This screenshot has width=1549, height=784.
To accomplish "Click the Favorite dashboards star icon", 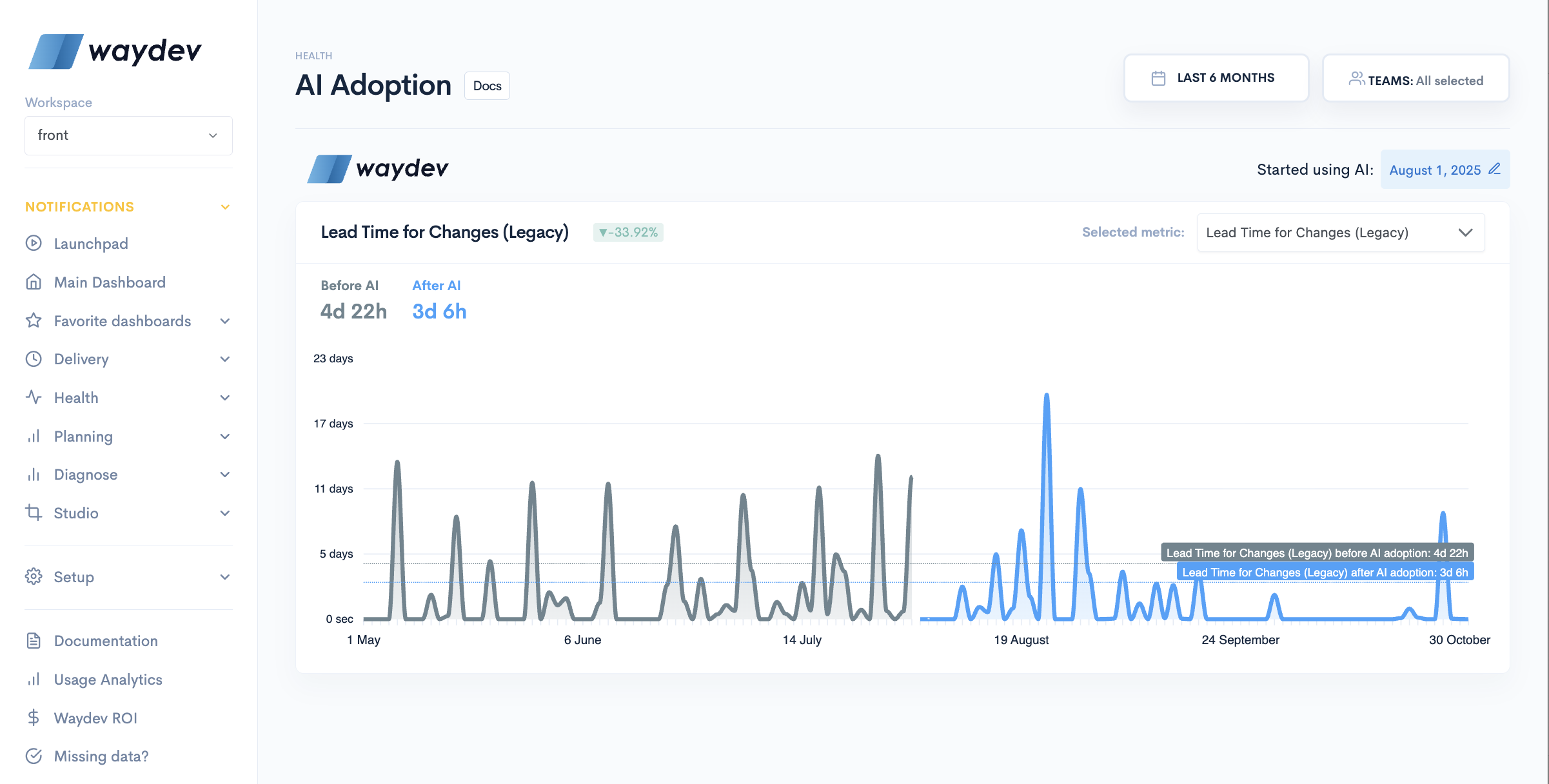I will [x=34, y=321].
